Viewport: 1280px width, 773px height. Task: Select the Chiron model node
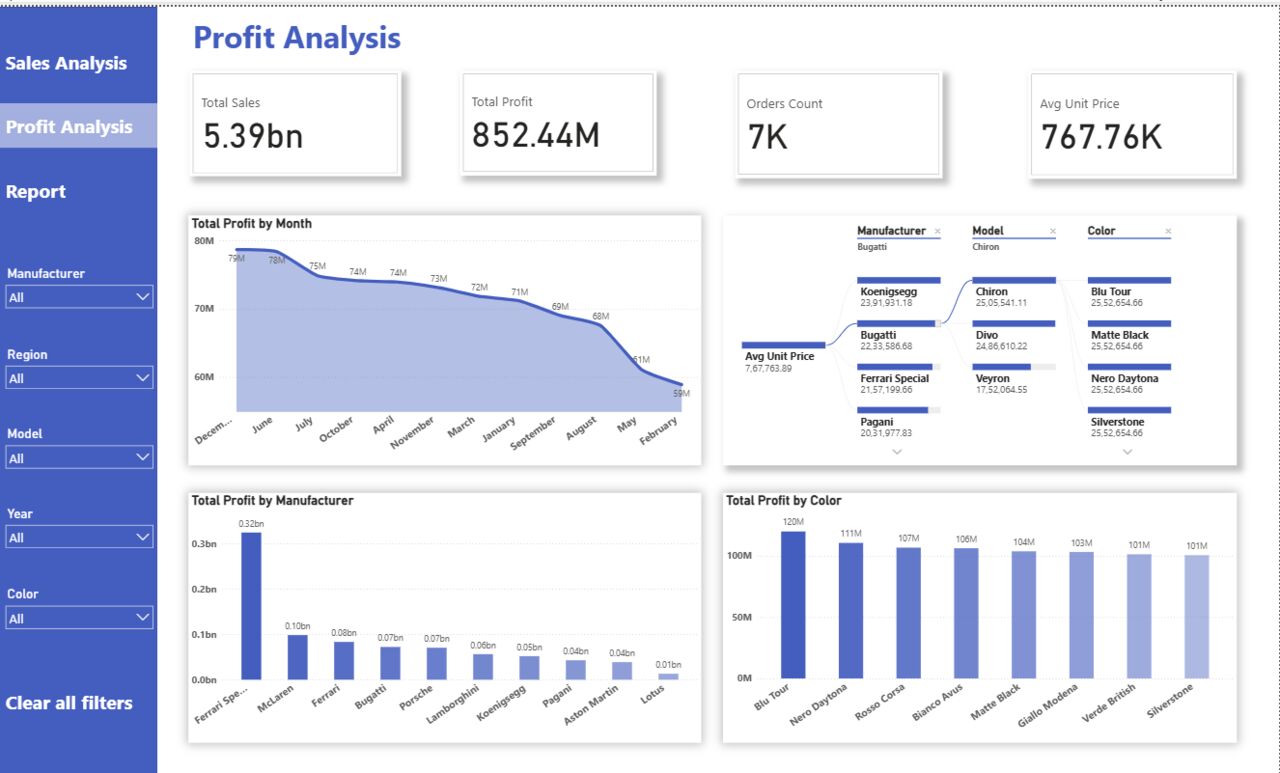click(x=1014, y=292)
